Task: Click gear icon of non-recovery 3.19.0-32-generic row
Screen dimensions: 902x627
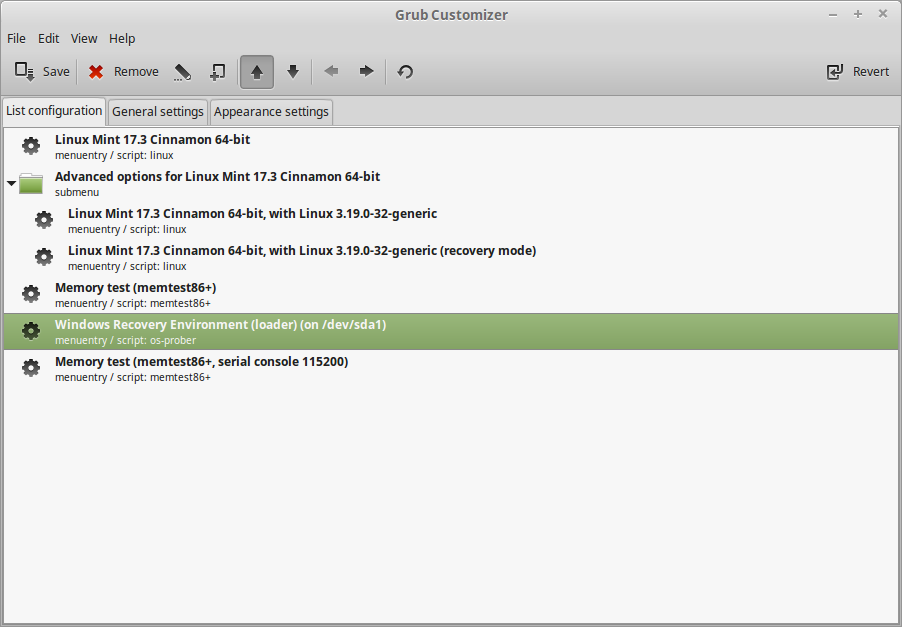Action: [44, 220]
